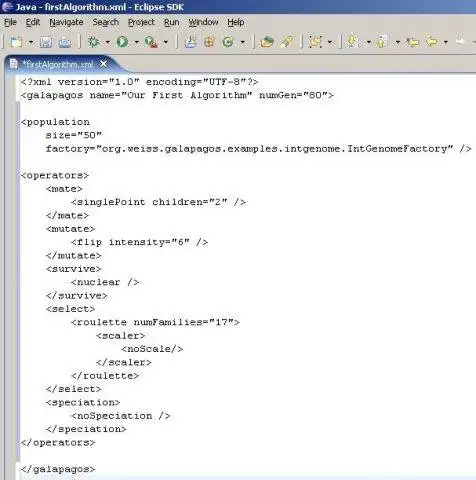Launch Debug with the bug icon
This screenshot has width=476, height=480.
click(x=94, y=42)
